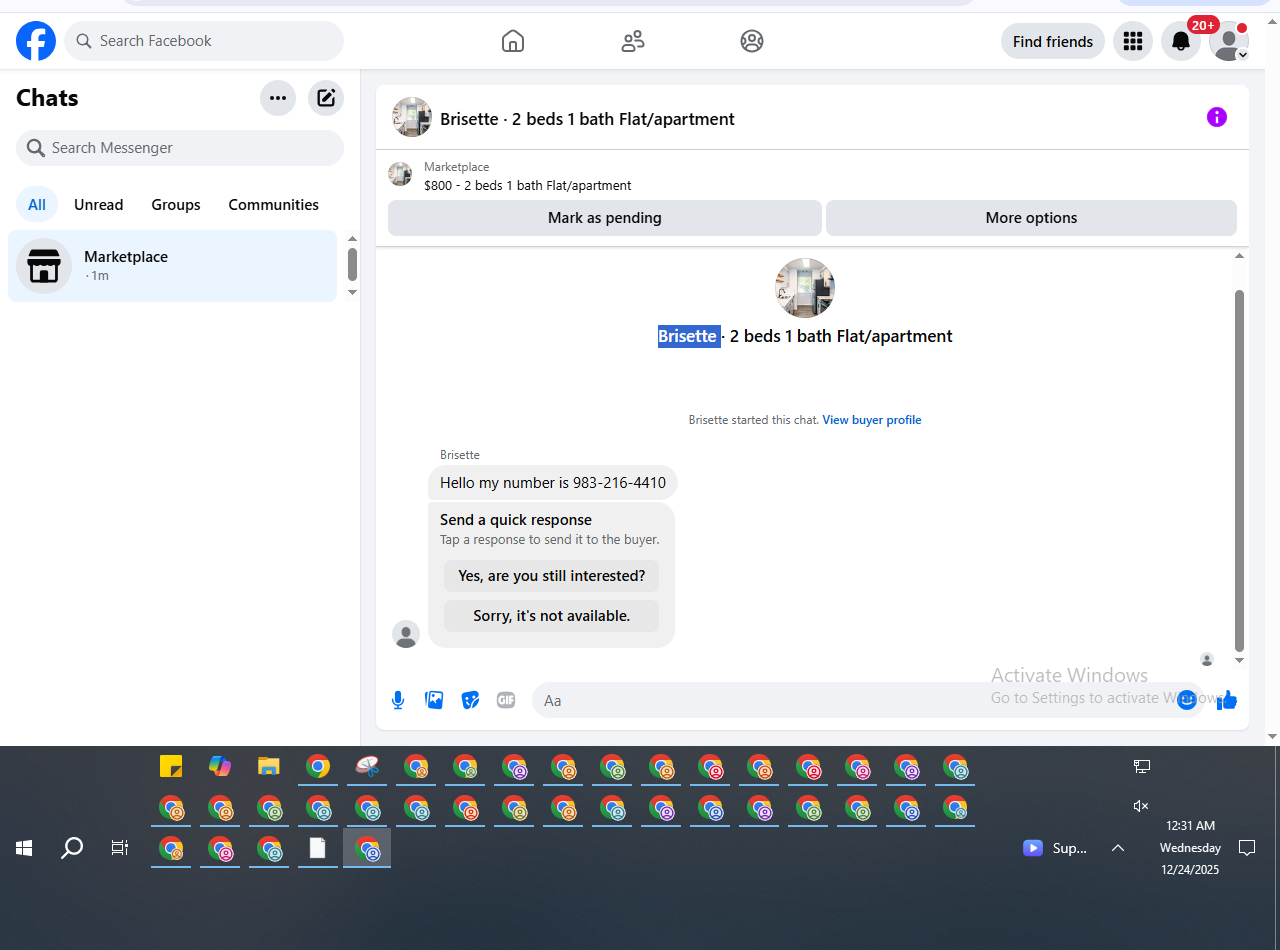
Task: Click the small Marketplace listing thumbnail
Action: (x=400, y=174)
